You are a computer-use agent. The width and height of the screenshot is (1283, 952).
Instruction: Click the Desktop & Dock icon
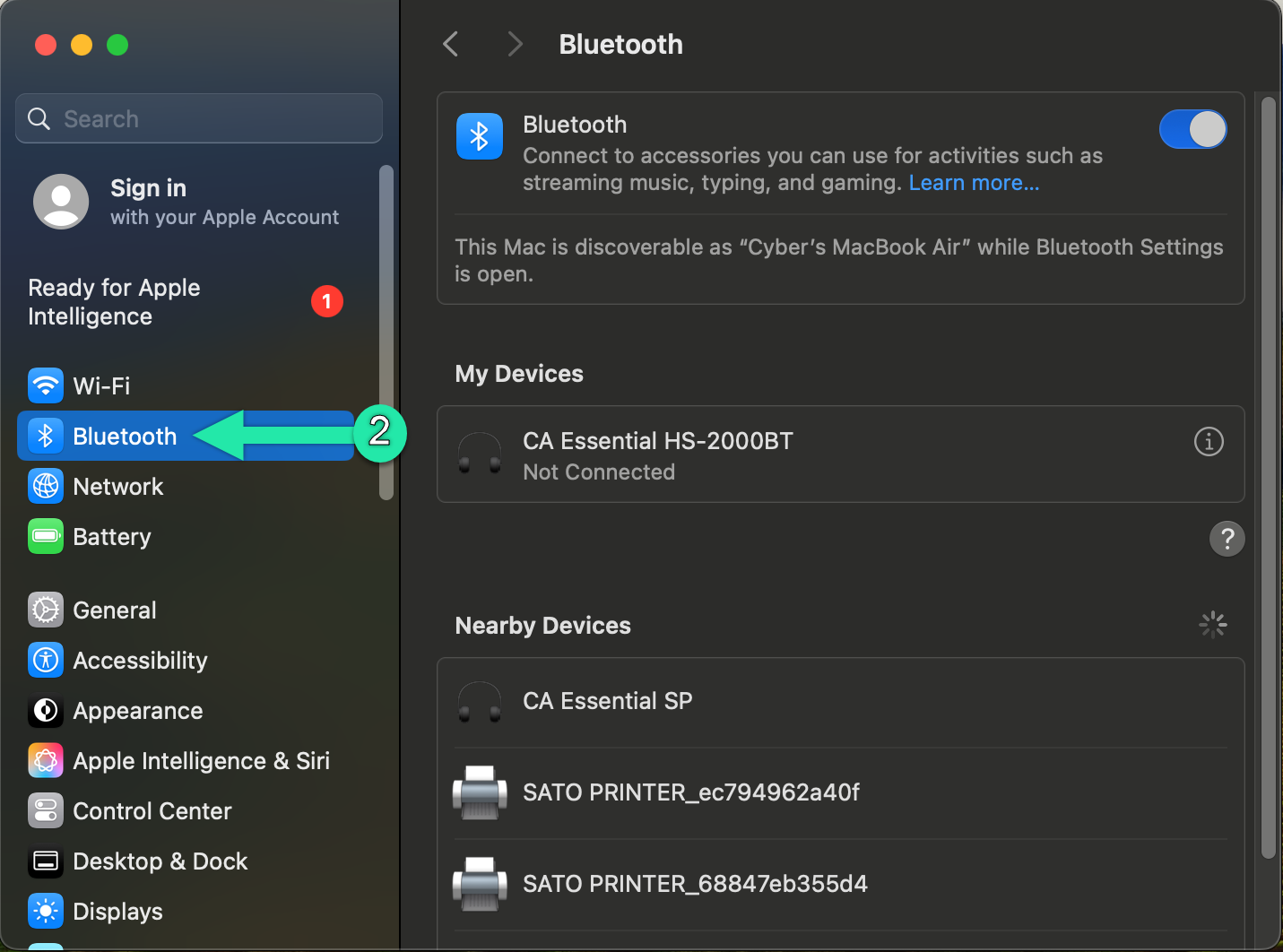pyautogui.click(x=46, y=861)
